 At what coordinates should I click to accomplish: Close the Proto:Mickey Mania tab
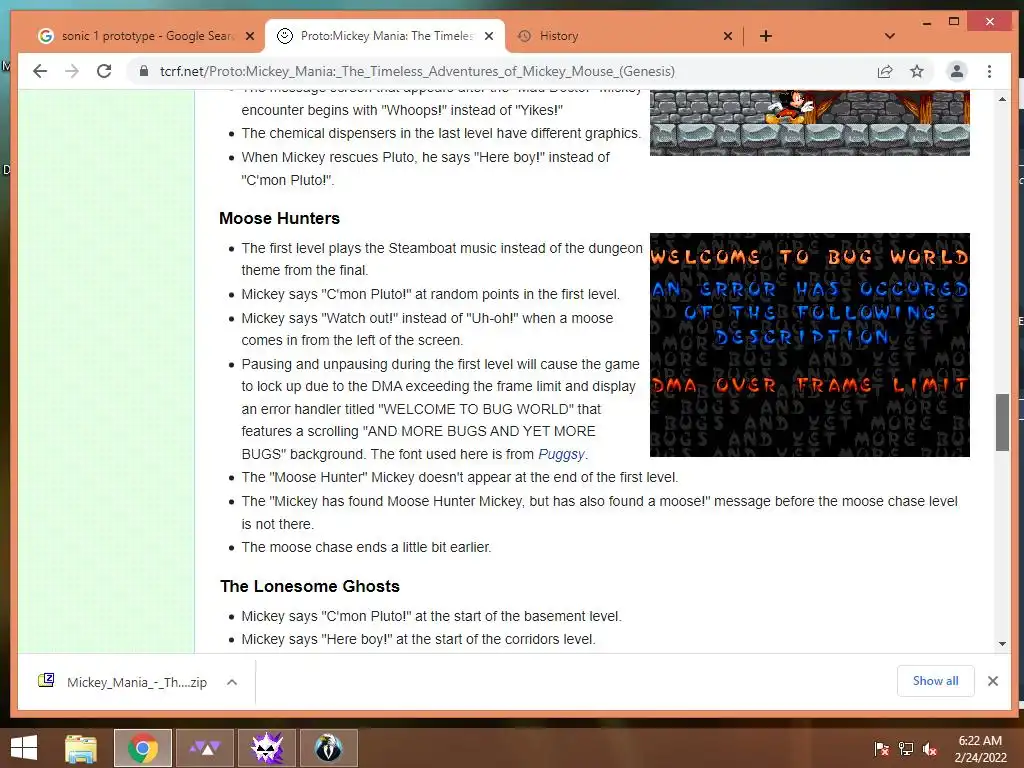point(488,36)
